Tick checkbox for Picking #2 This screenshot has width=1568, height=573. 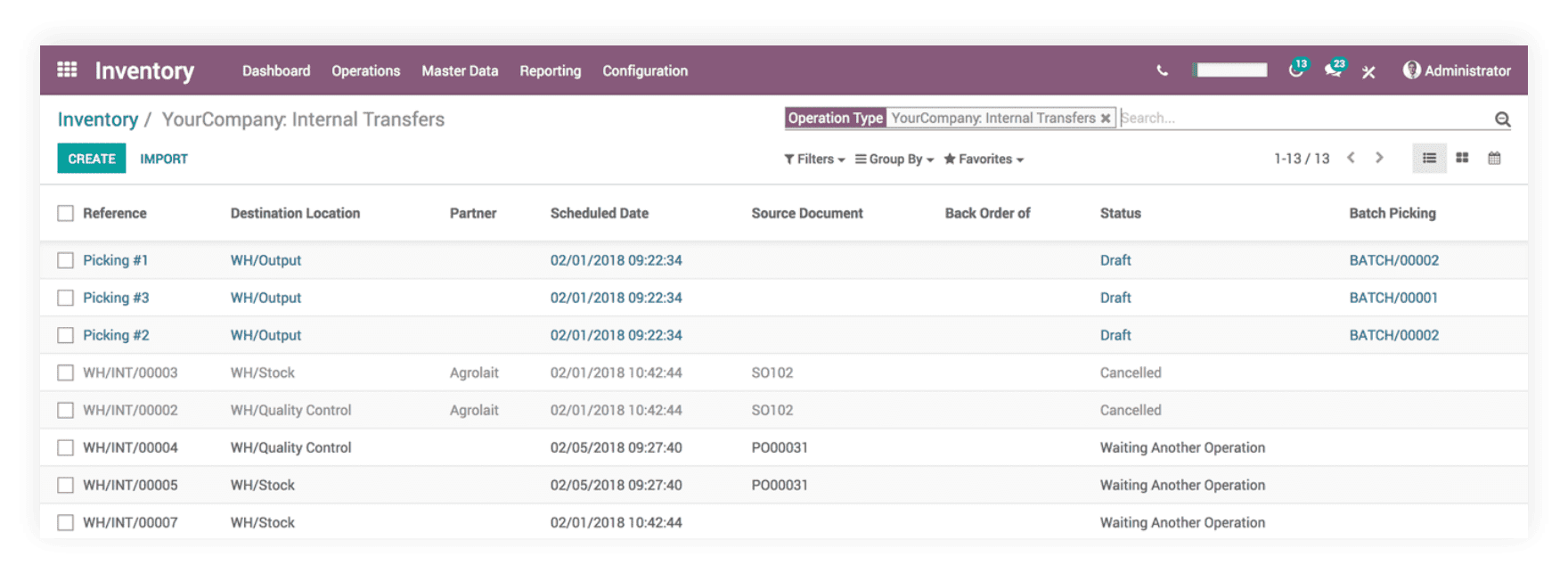point(65,335)
